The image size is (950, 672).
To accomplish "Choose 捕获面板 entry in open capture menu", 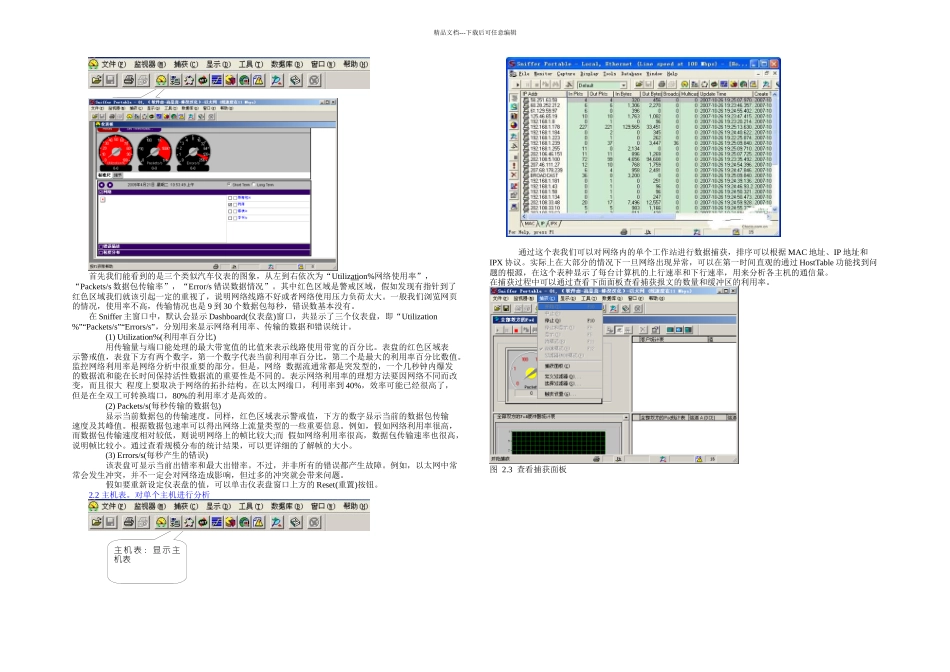I will [x=570, y=366].
